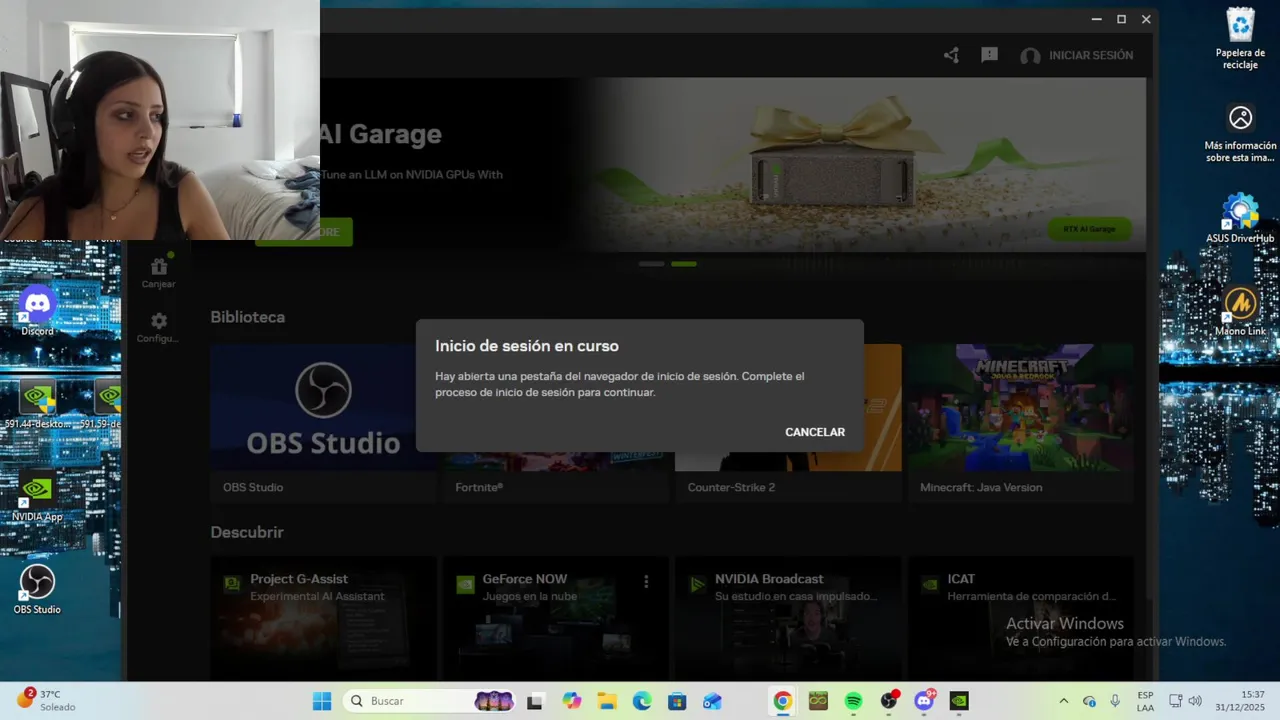Screen dimensions: 1280x720
Task: Open Task View in the taskbar
Action: [534, 701]
